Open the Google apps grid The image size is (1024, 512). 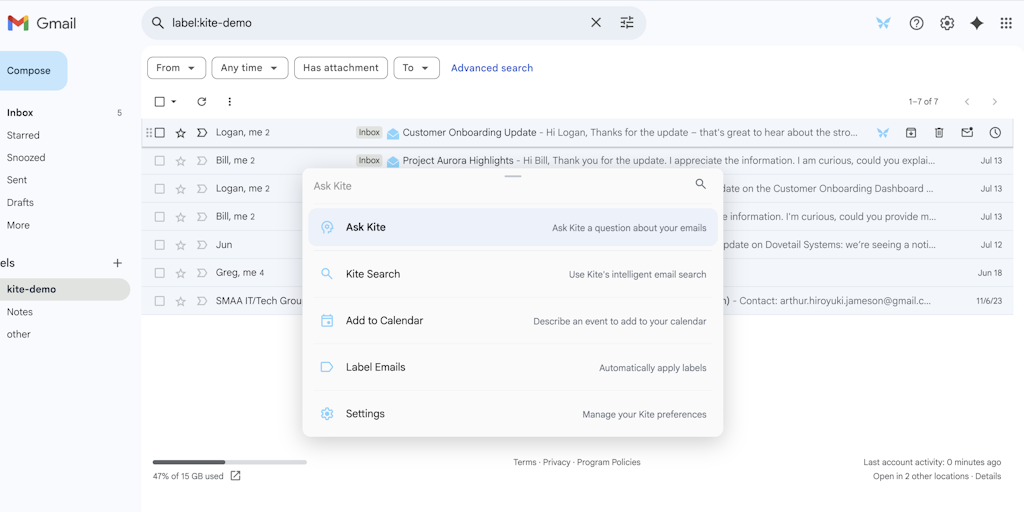[1006, 23]
